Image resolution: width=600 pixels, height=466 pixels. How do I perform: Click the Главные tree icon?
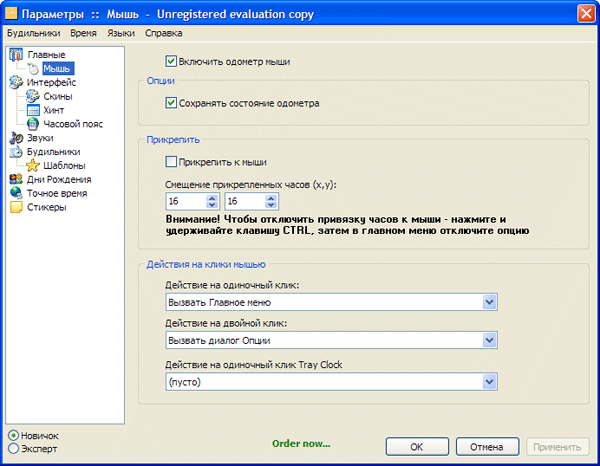(16, 55)
